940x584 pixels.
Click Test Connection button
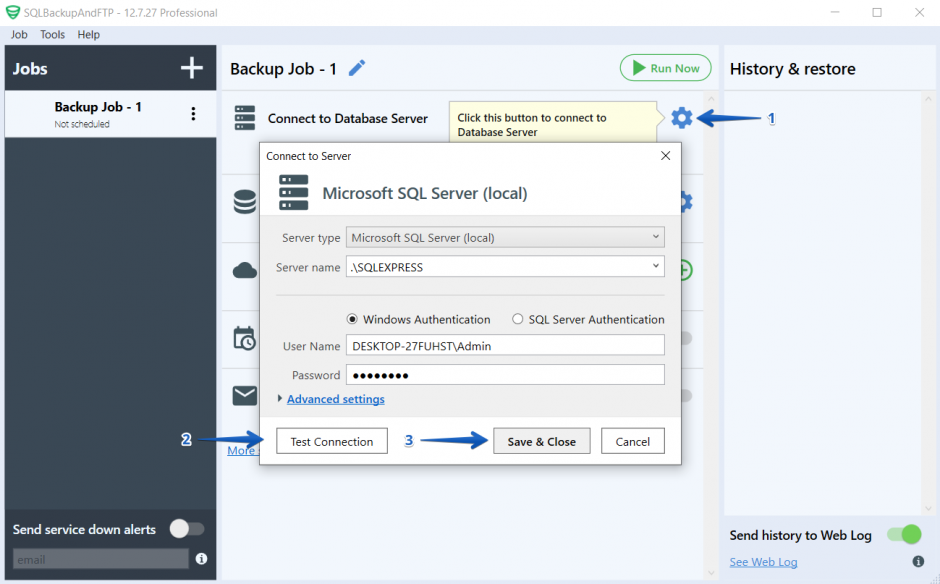(x=332, y=441)
